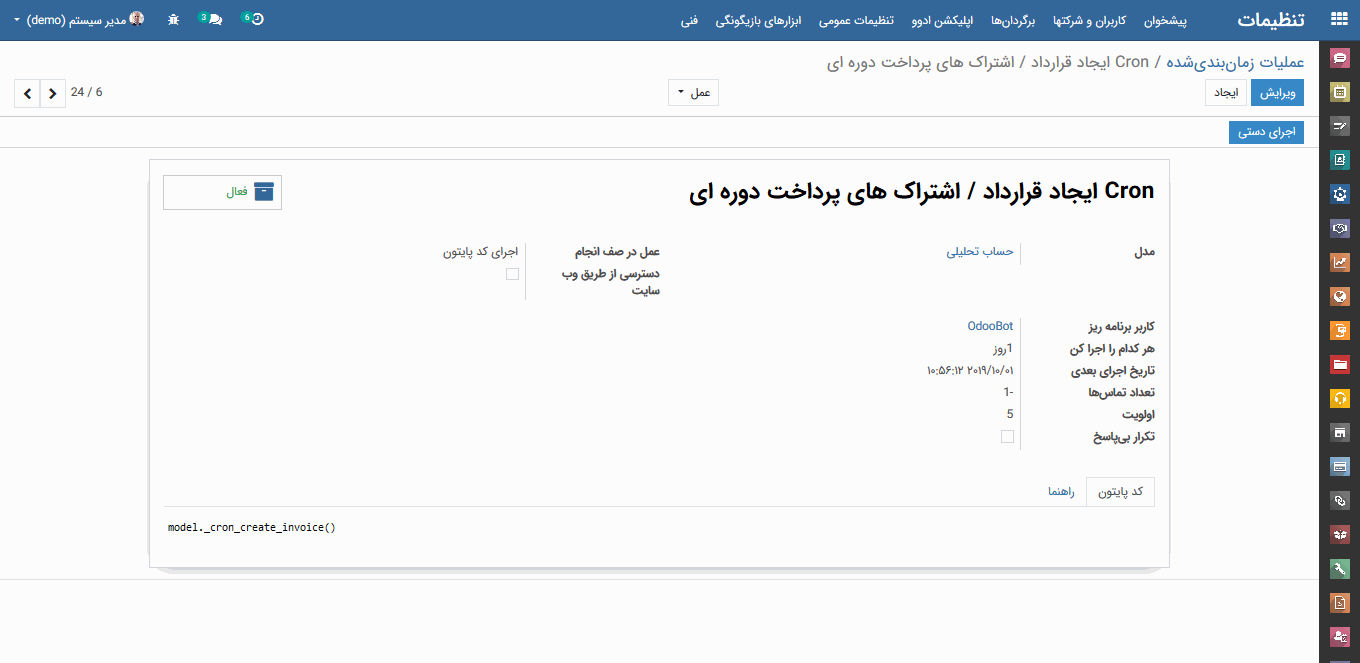Switch to the کد پایتون tab
Image resolution: width=1360 pixels, height=663 pixels.
coord(1120,492)
